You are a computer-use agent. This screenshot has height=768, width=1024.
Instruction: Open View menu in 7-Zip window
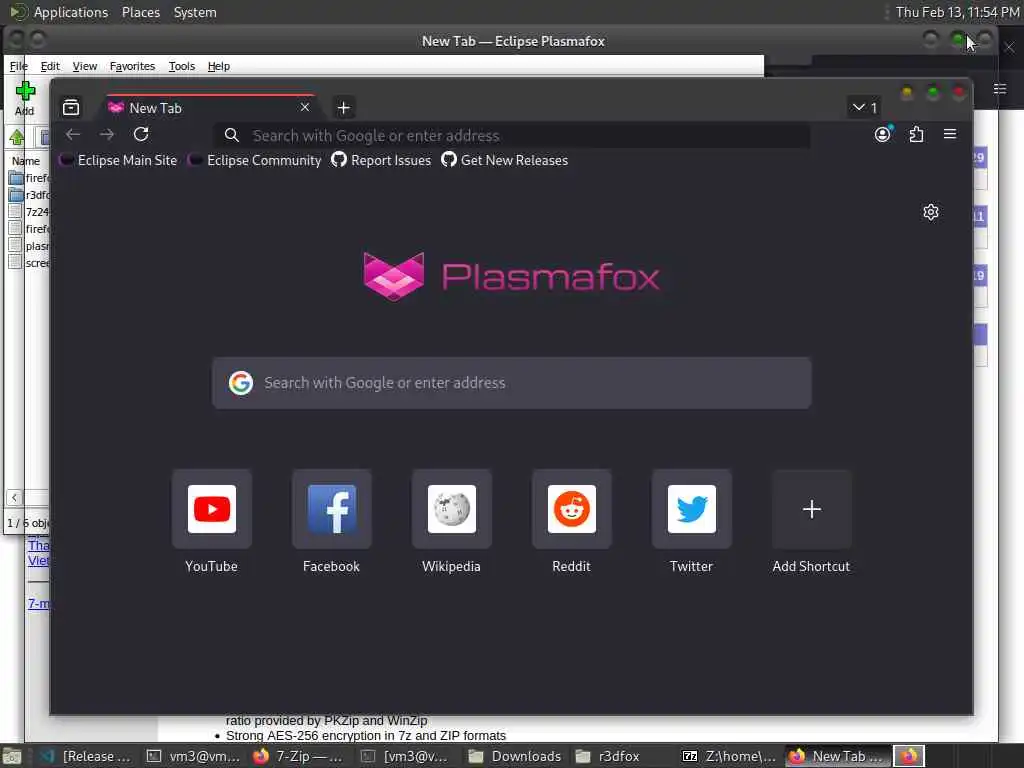coord(85,66)
